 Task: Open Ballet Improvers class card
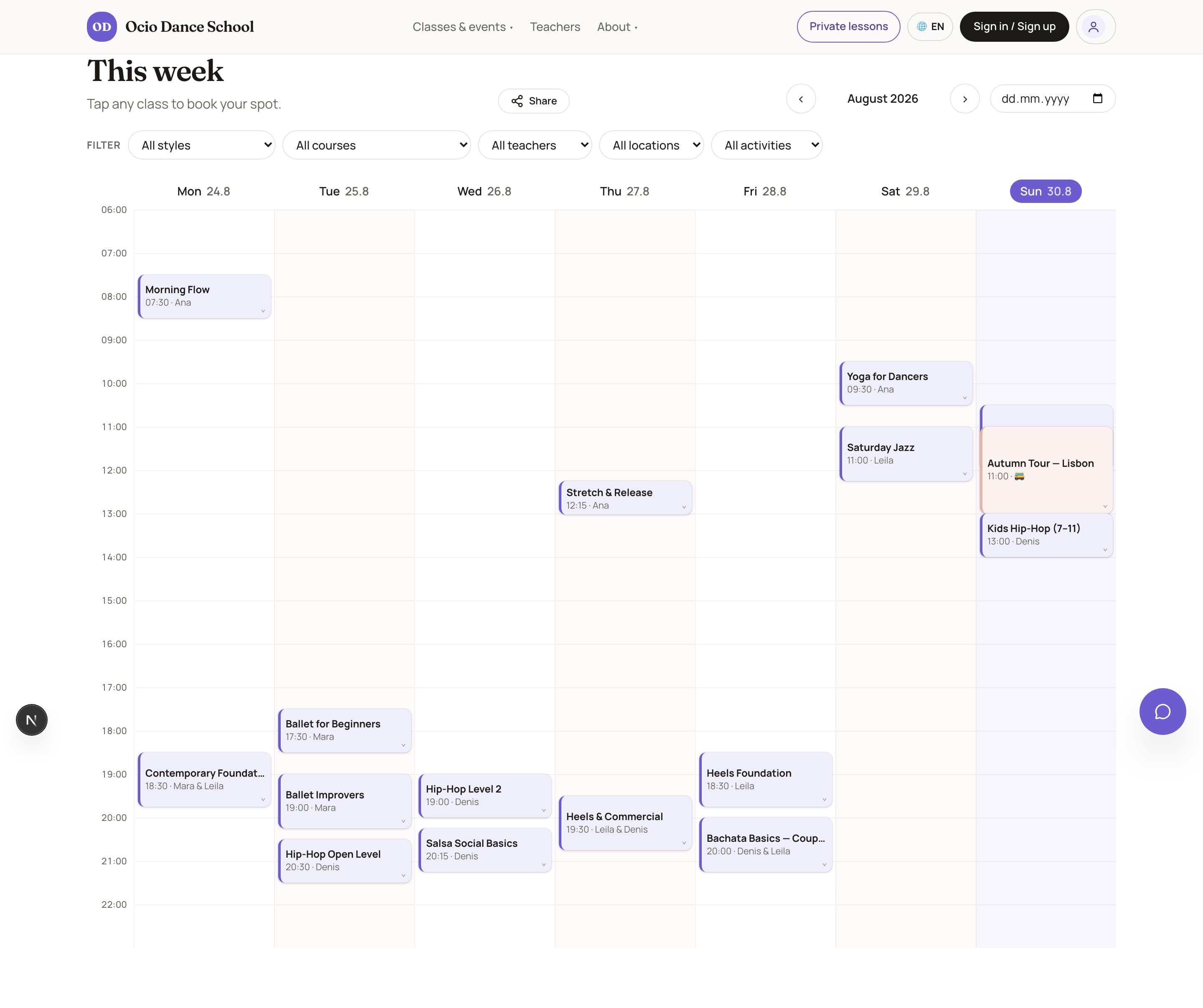pyautogui.click(x=344, y=801)
